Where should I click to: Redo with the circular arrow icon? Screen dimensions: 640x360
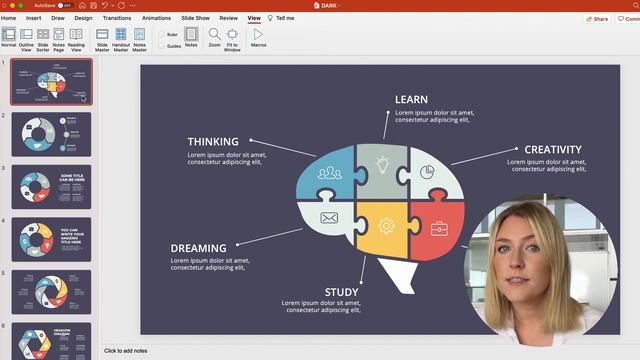121,5
